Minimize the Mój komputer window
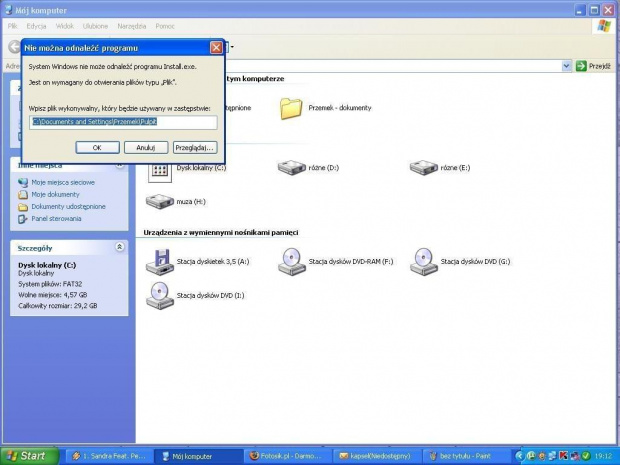 pyautogui.click(x=580, y=10)
